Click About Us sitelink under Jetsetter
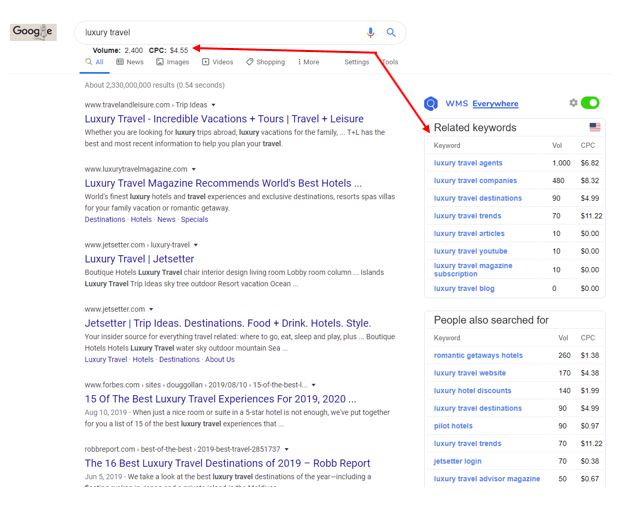The width and height of the screenshot is (628, 512). tap(220, 359)
